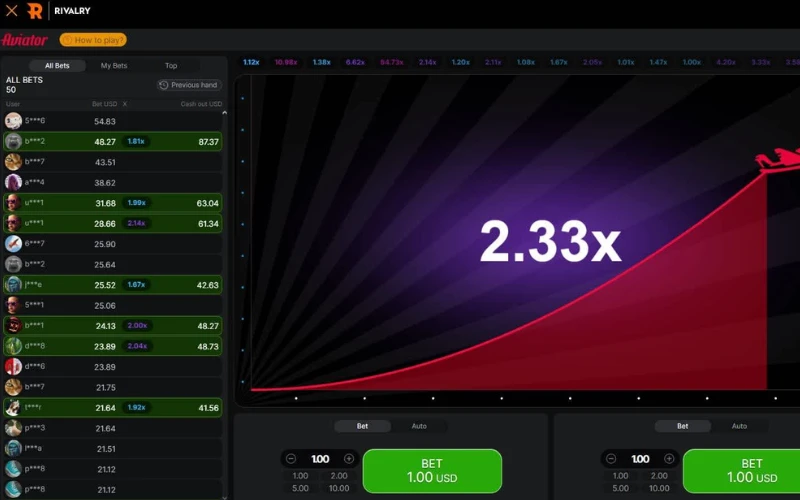Choose the 10.00 quick amount in left panel
The image size is (800, 500).
pyautogui.click(x=339, y=488)
